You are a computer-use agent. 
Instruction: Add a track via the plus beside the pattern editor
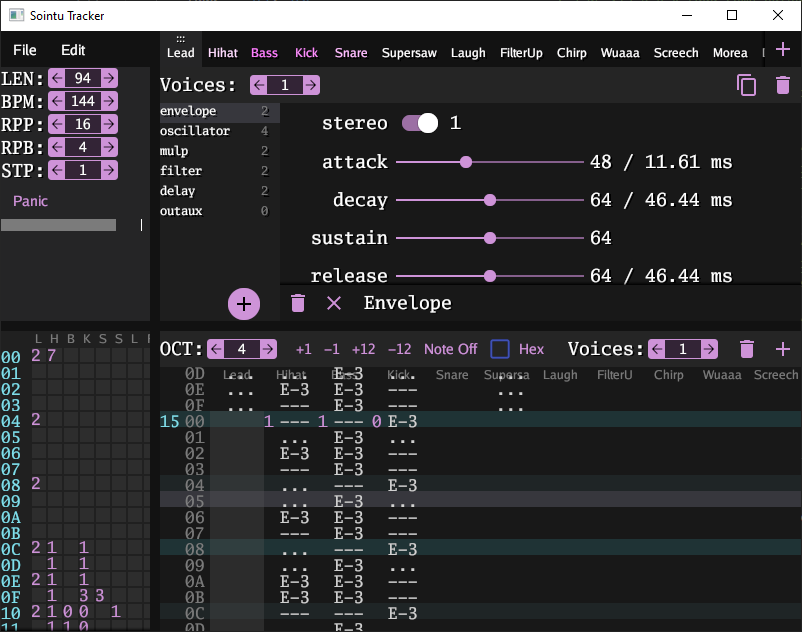click(x=783, y=349)
